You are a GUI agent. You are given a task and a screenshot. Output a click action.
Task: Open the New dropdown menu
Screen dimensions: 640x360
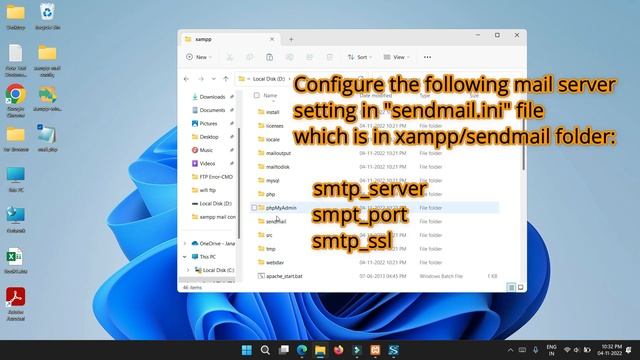point(199,57)
